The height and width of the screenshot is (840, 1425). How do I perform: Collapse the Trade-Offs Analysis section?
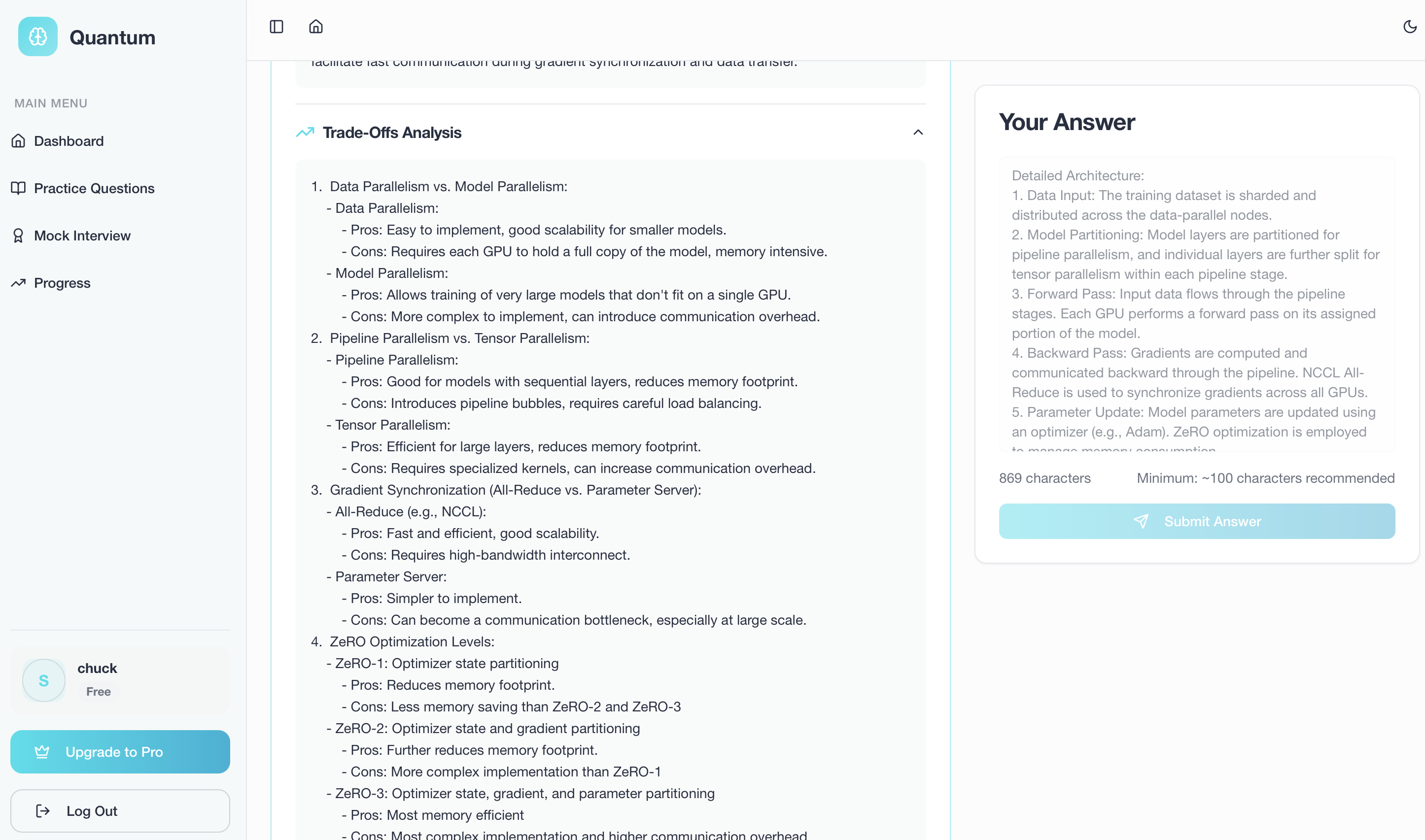[918, 132]
